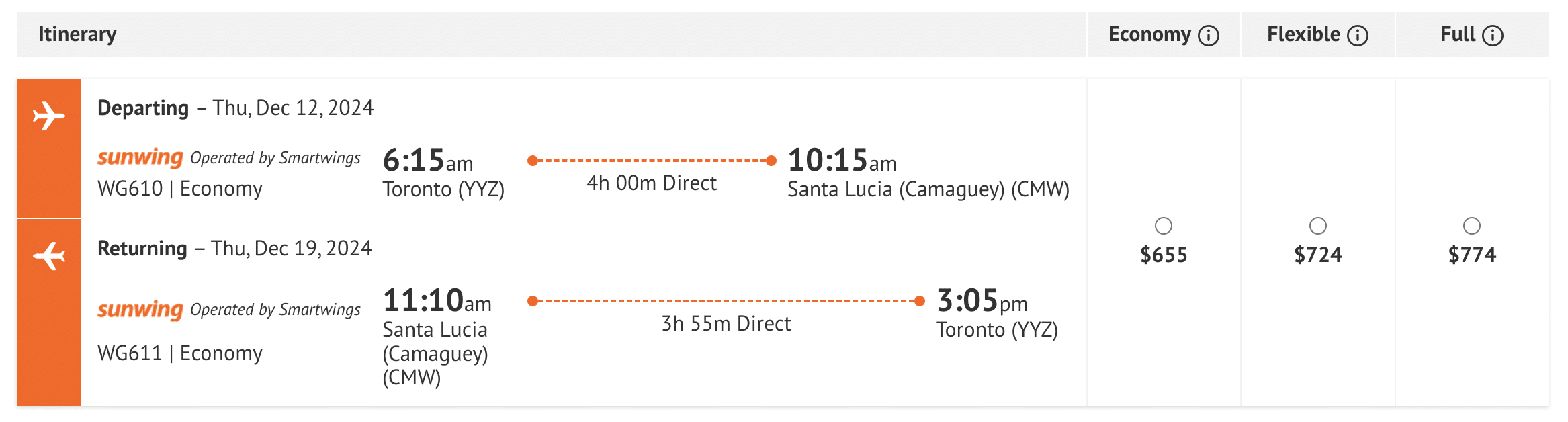Select the Economy fare radio button for $655

[1164, 226]
